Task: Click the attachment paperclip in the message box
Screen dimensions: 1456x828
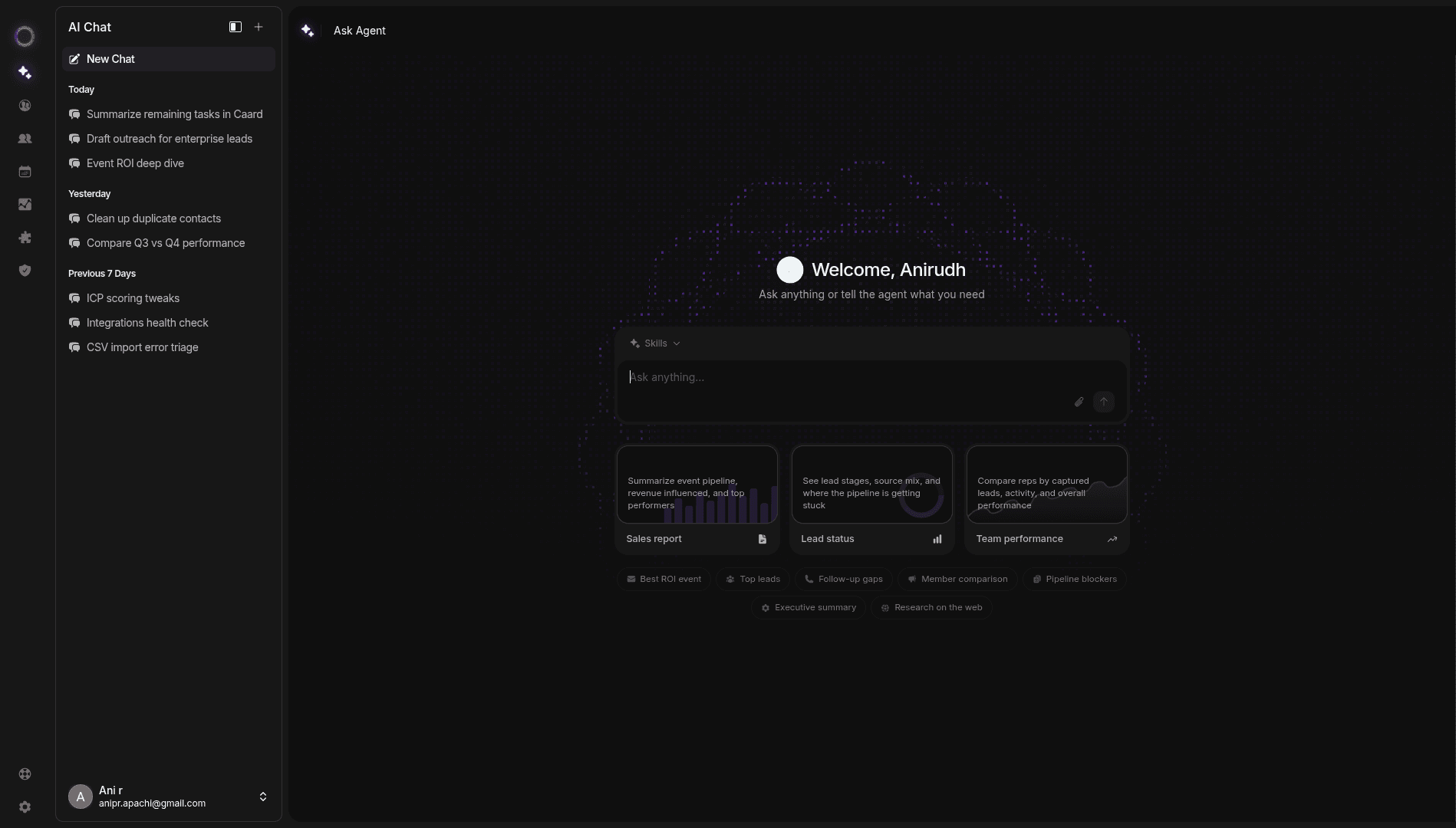Action: pyautogui.click(x=1077, y=402)
